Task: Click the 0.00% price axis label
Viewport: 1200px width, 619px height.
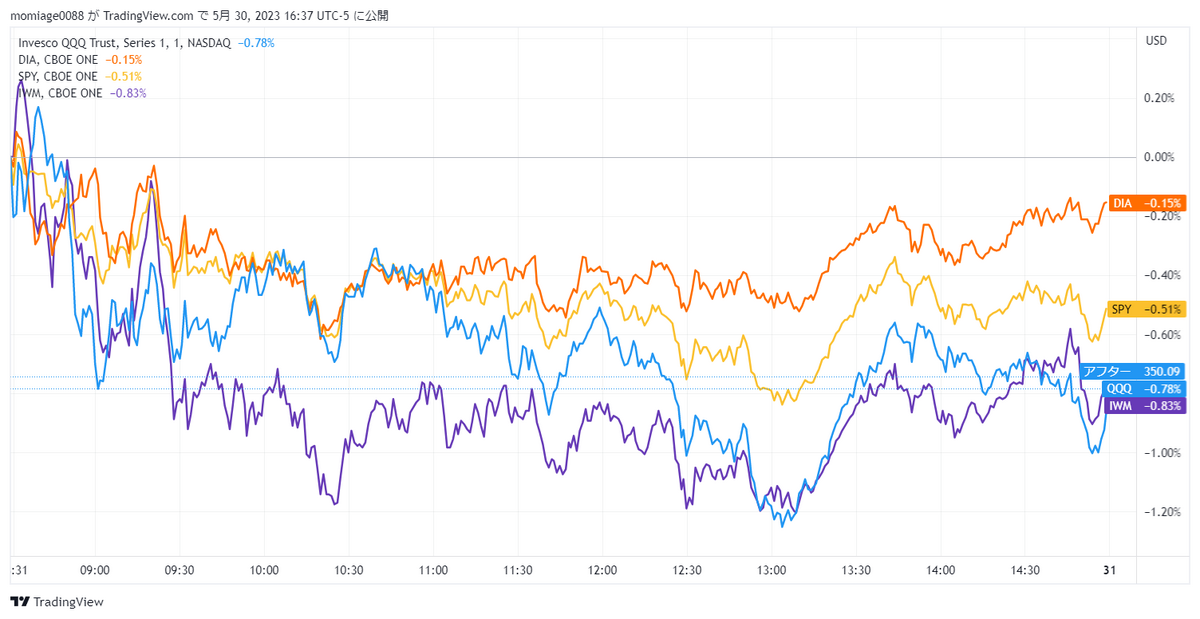Action: [1158, 157]
